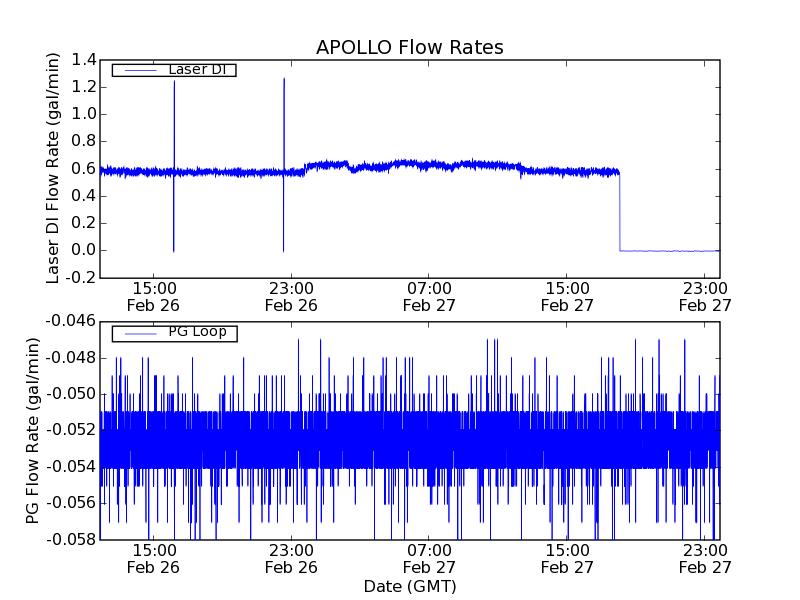
Task: Click '23:00 Feb 26' under the Laser DI plot
Action: point(291,297)
